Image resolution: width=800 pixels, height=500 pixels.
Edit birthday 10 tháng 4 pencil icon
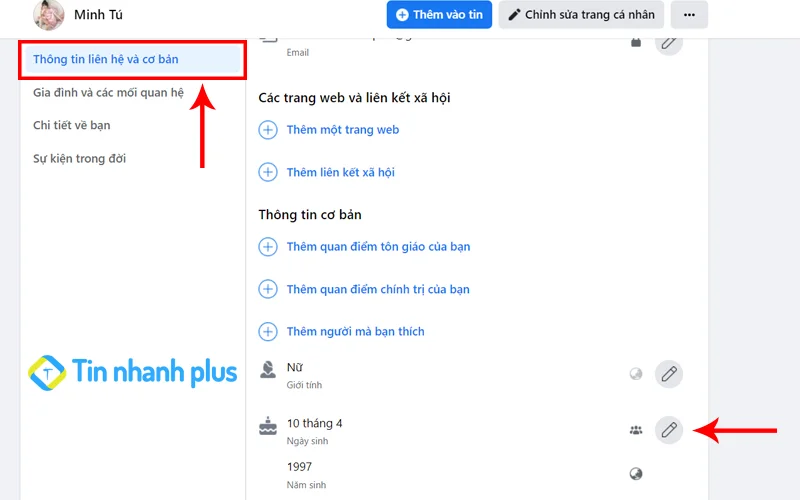669,430
